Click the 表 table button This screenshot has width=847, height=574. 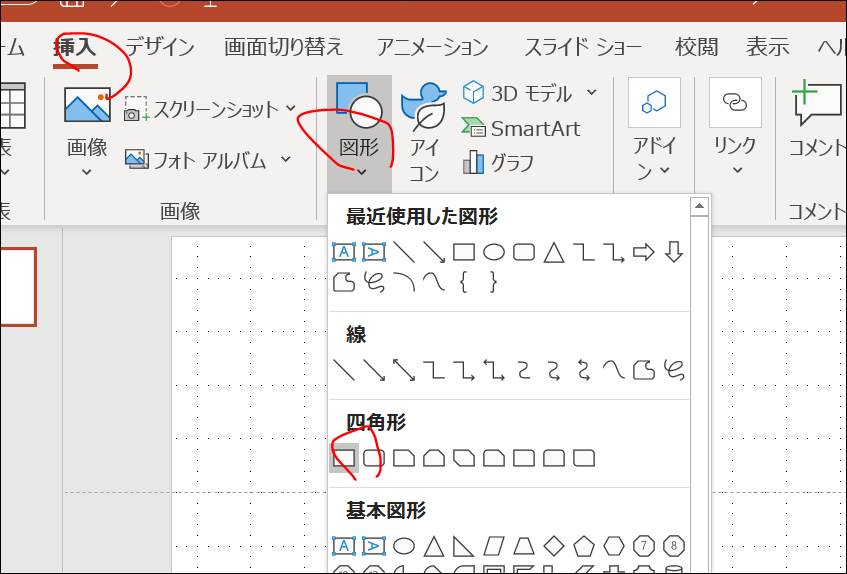(x=11, y=130)
